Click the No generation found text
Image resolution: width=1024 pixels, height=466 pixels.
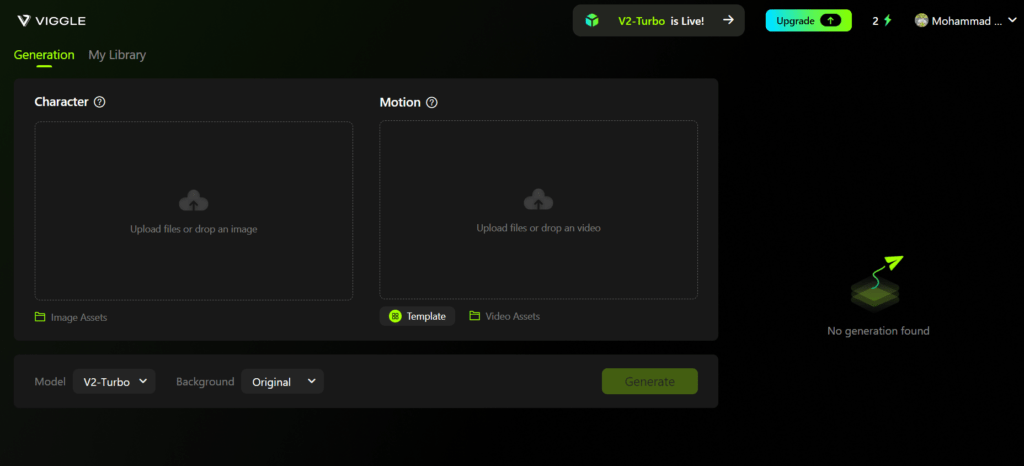tap(878, 331)
